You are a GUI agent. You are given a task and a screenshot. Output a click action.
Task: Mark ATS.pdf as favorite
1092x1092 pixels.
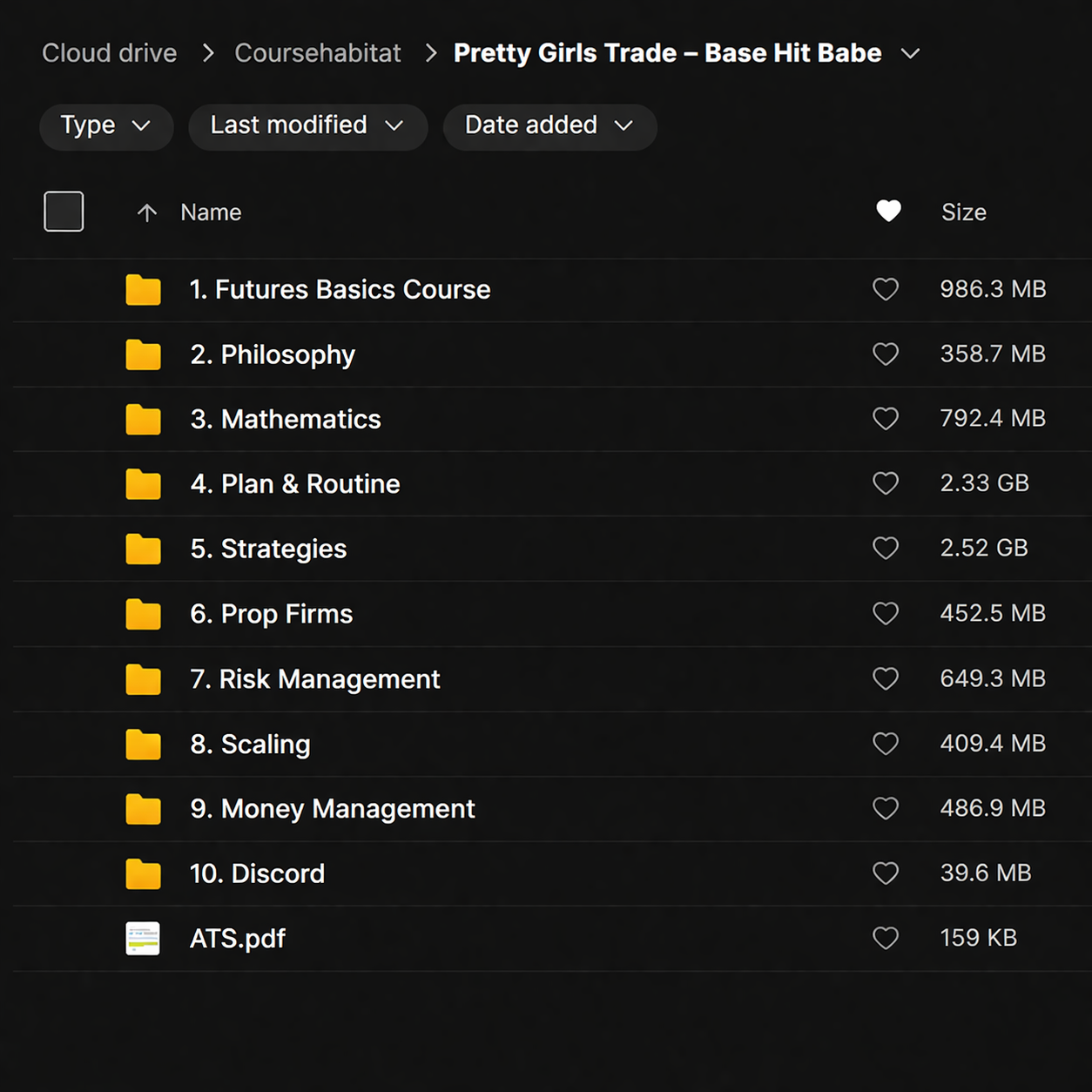pyautogui.click(x=886, y=938)
